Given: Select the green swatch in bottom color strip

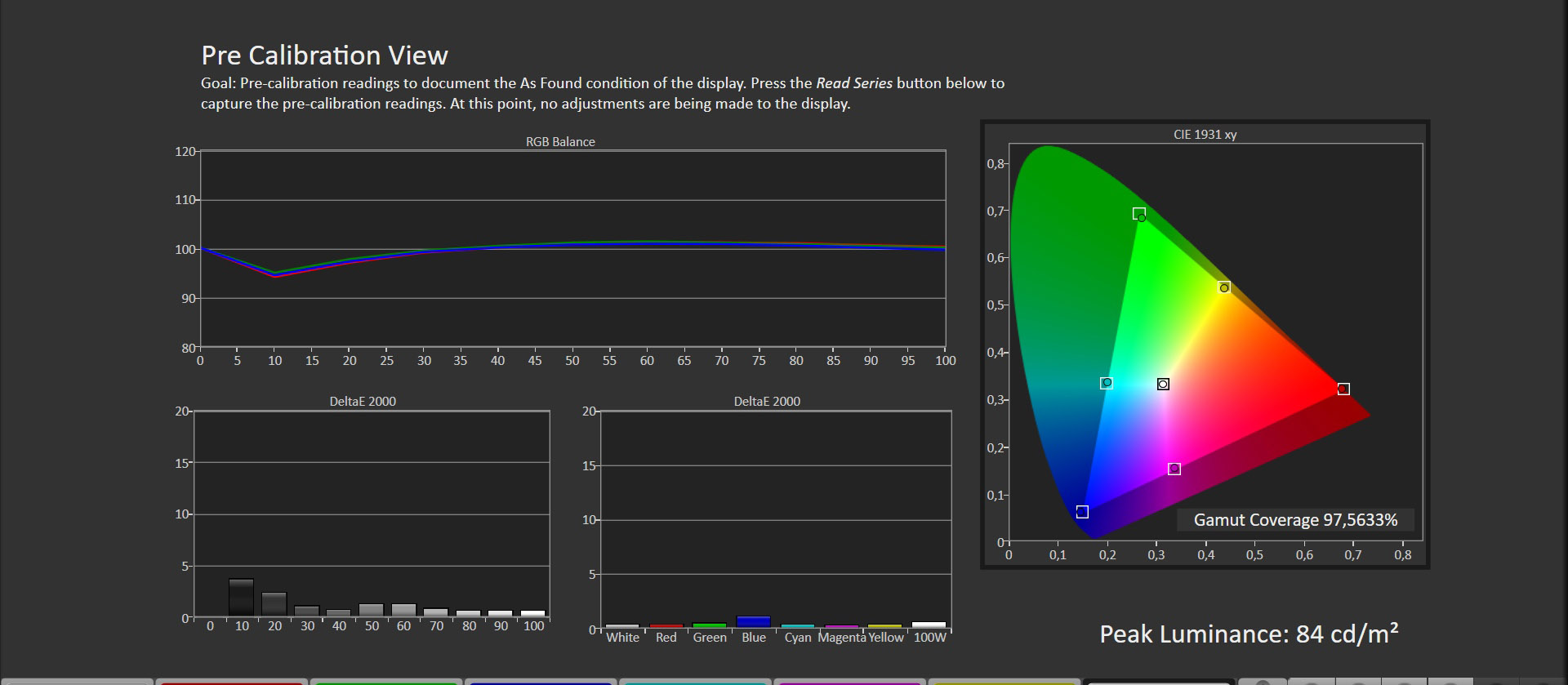Looking at the screenshot, I should pos(385,681).
